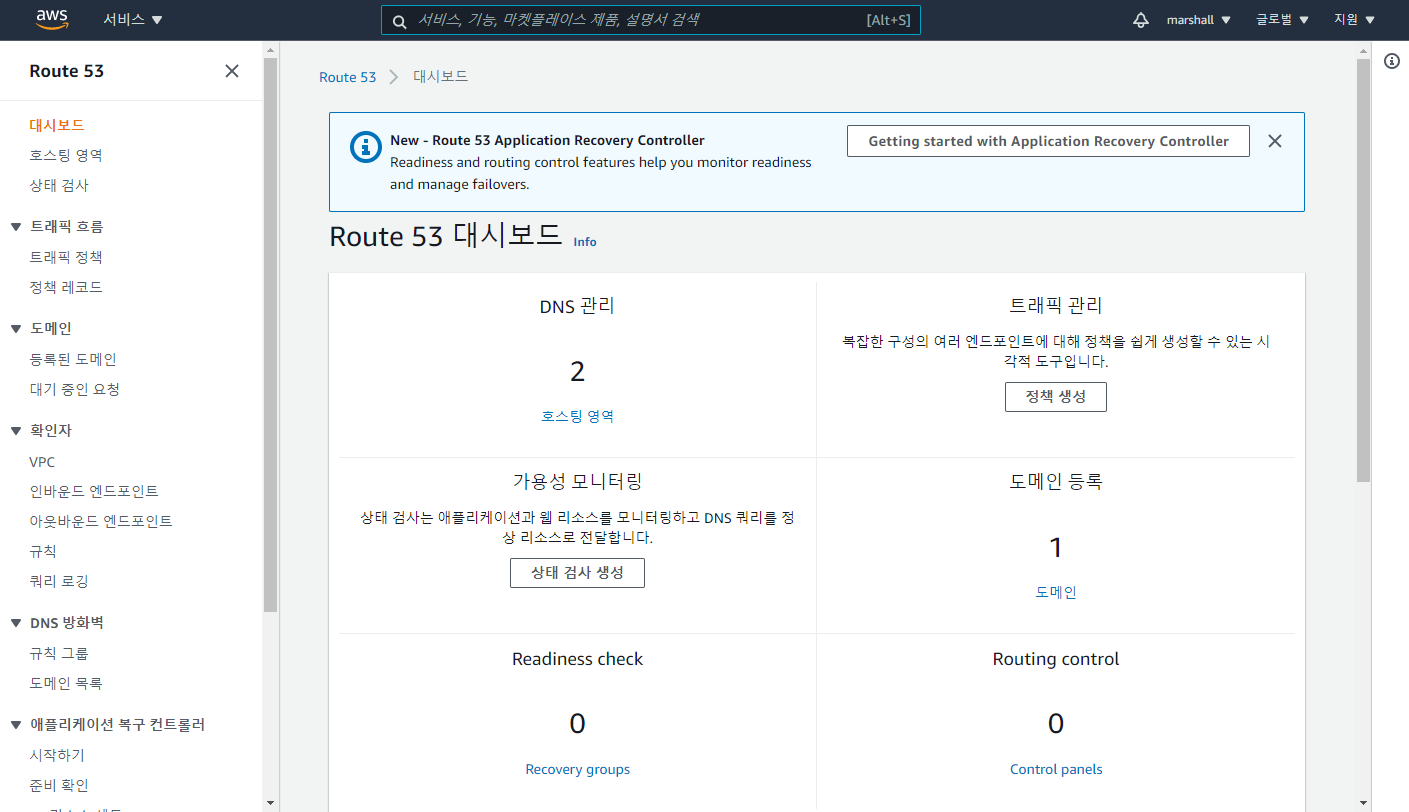Collapse the DNS 방화벽 section

click(16, 623)
